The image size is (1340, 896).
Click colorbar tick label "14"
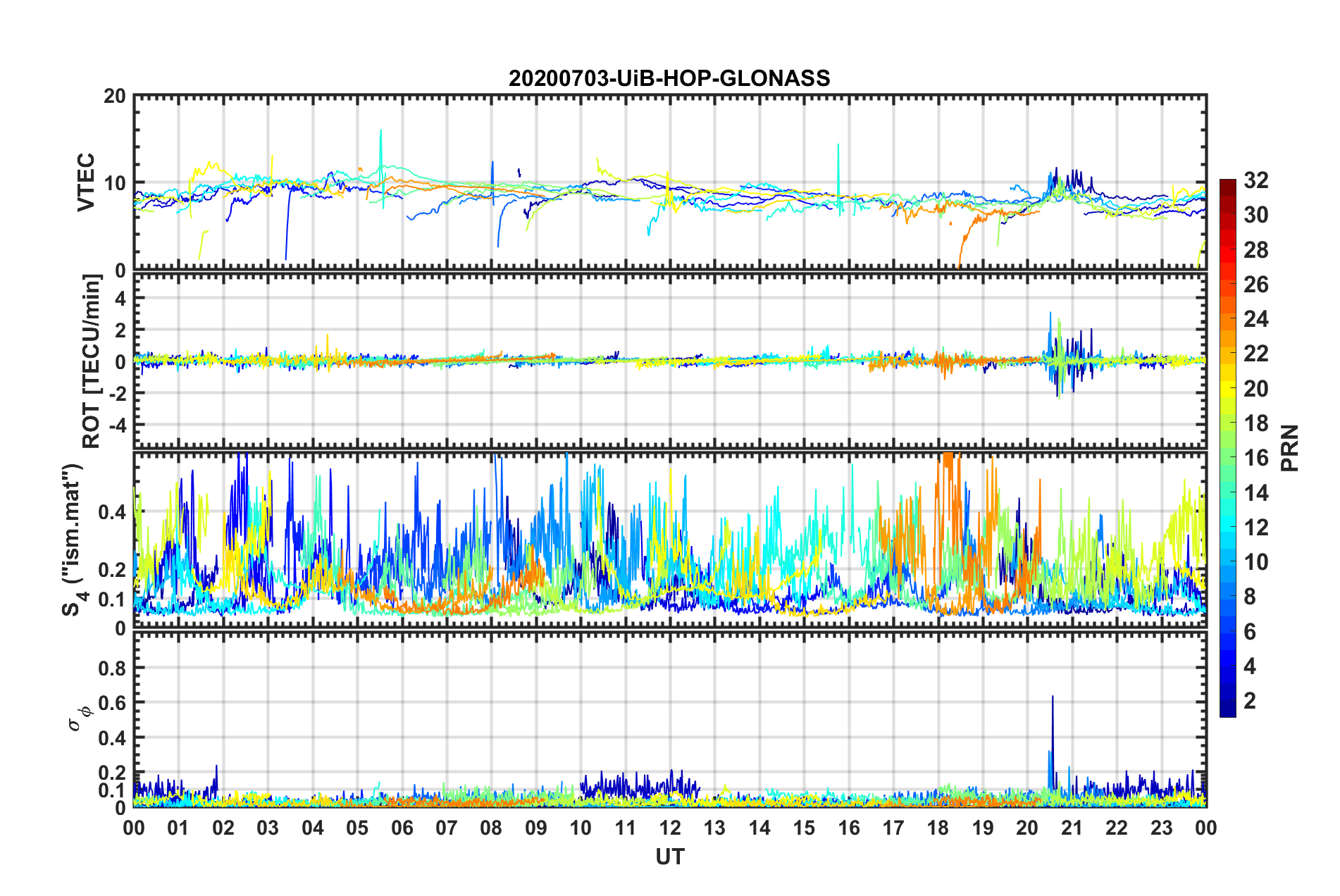click(x=1255, y=493)
